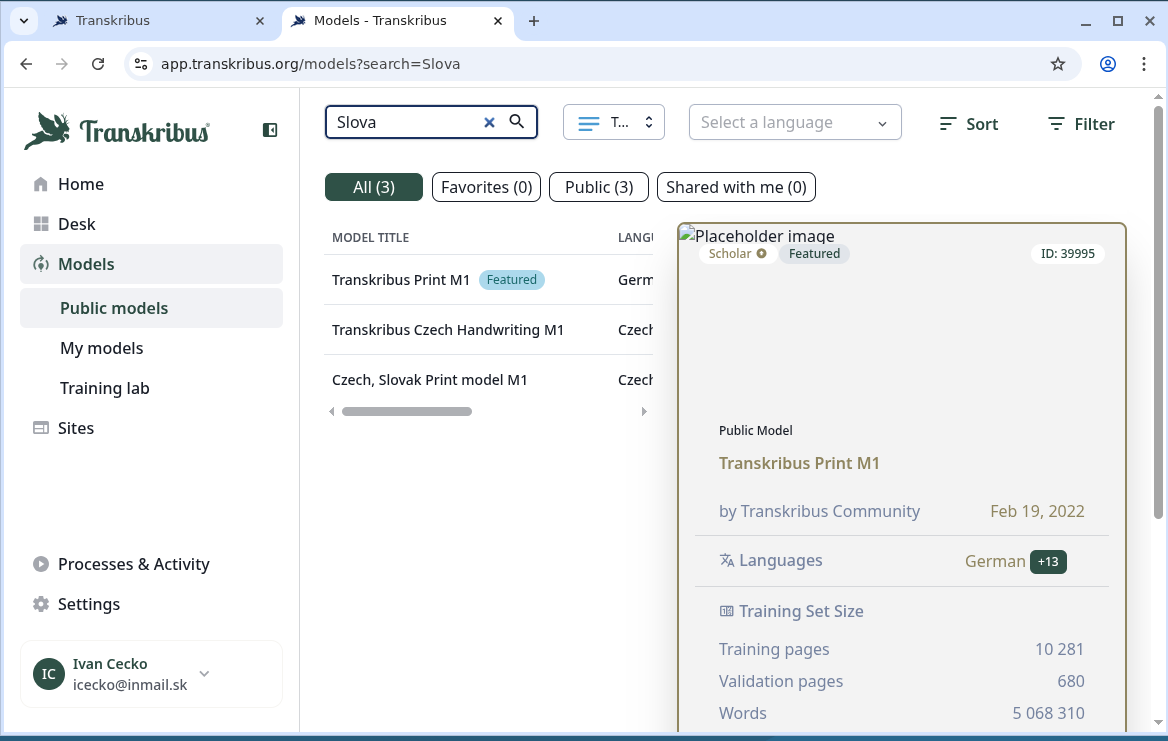Clear the Slova search text
The height and width of the screenshot is (741, 1168).
coord(489,122)
